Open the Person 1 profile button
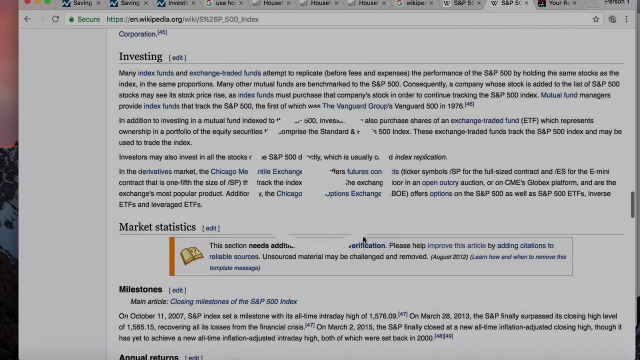This screenshot has width=640, height=360. click(x=616, y=2)
